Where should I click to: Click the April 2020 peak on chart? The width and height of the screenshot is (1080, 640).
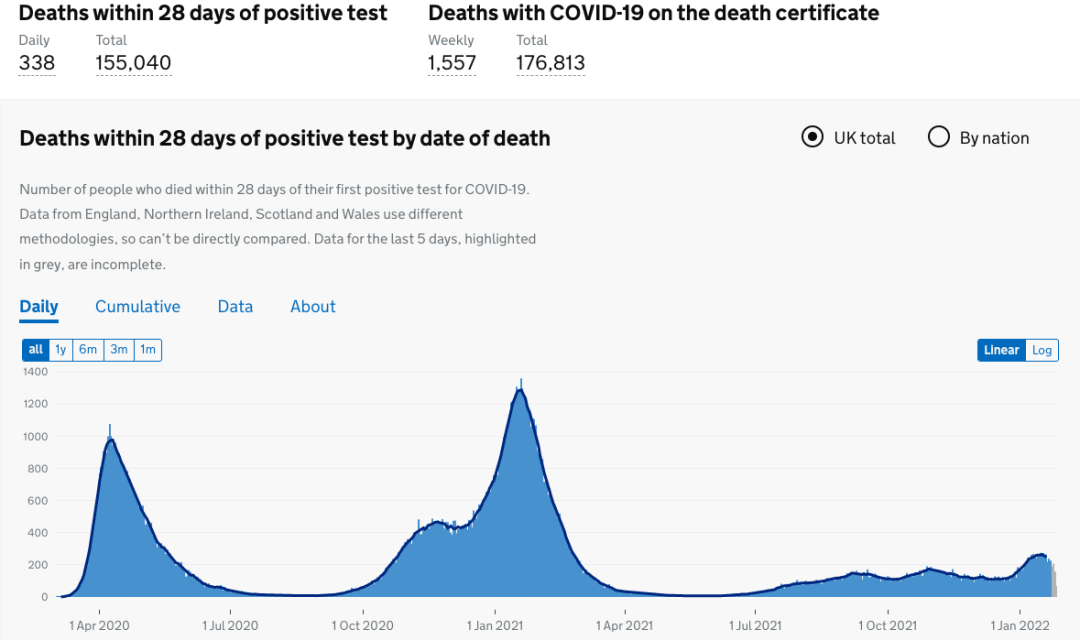pyautogui.click(x=110, y=440)
